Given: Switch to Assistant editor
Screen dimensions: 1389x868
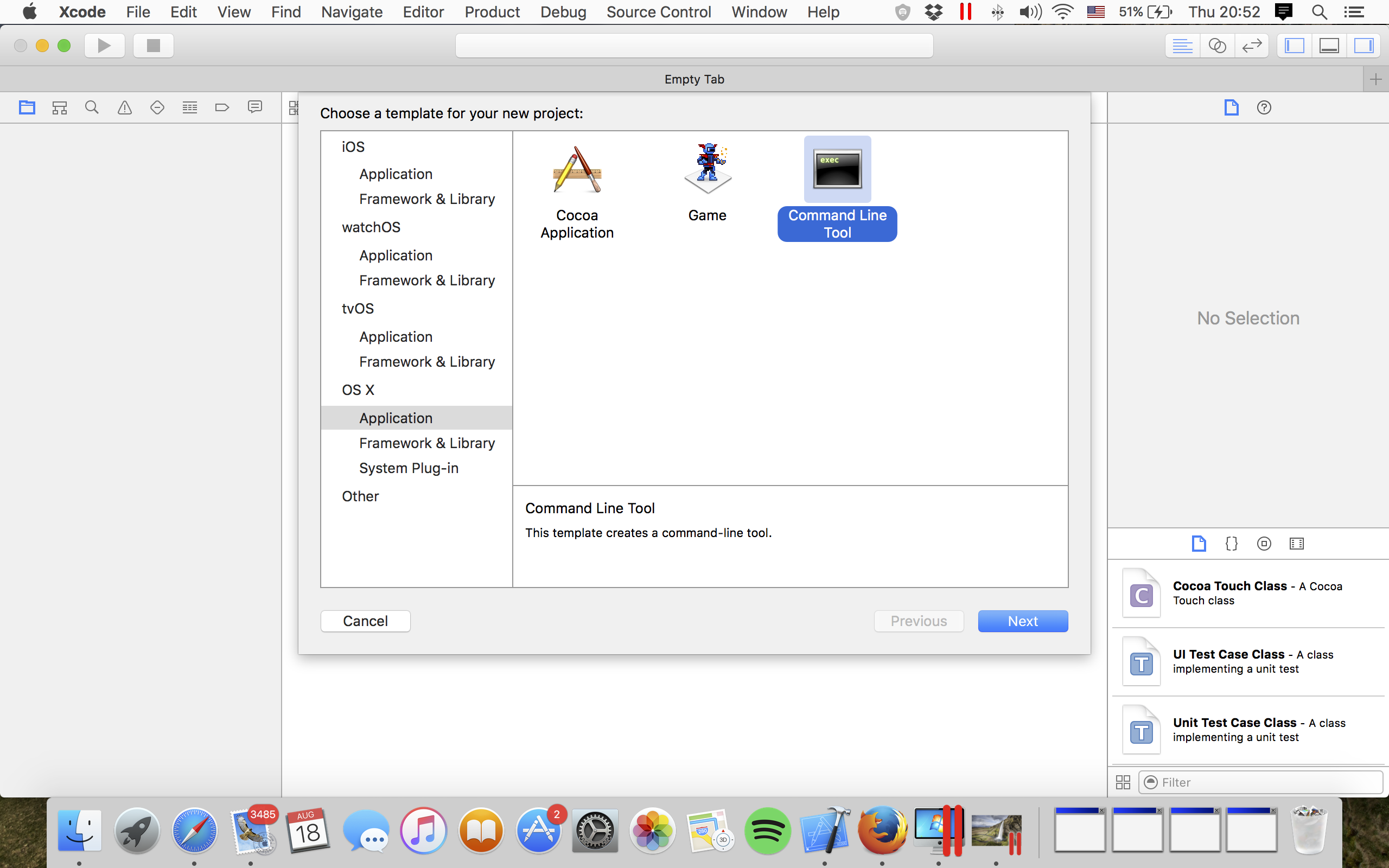Looking at the screenshot, I should [x=1218, y=46].
